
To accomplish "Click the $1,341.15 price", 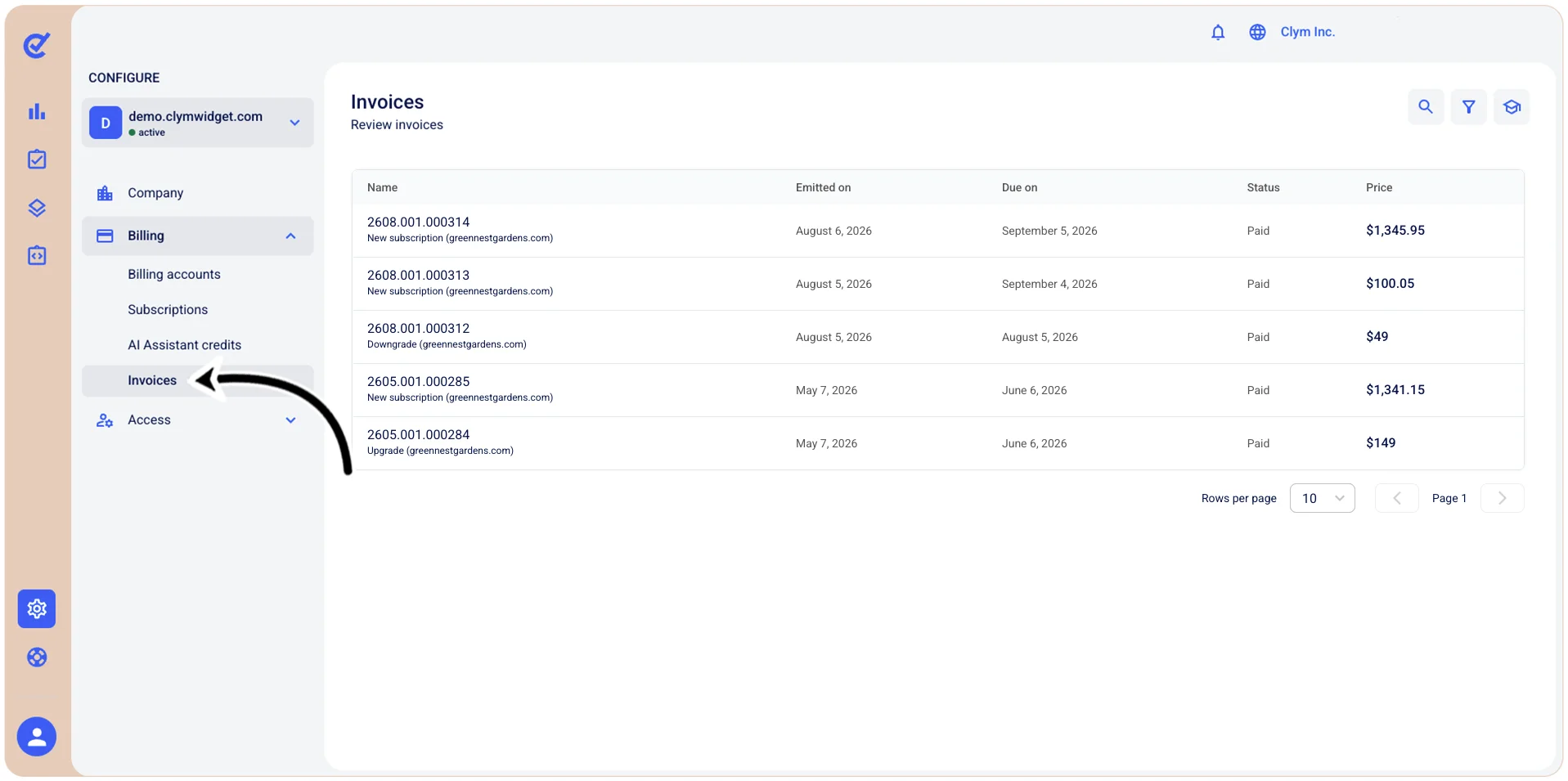I will (x=1395, y=390).
